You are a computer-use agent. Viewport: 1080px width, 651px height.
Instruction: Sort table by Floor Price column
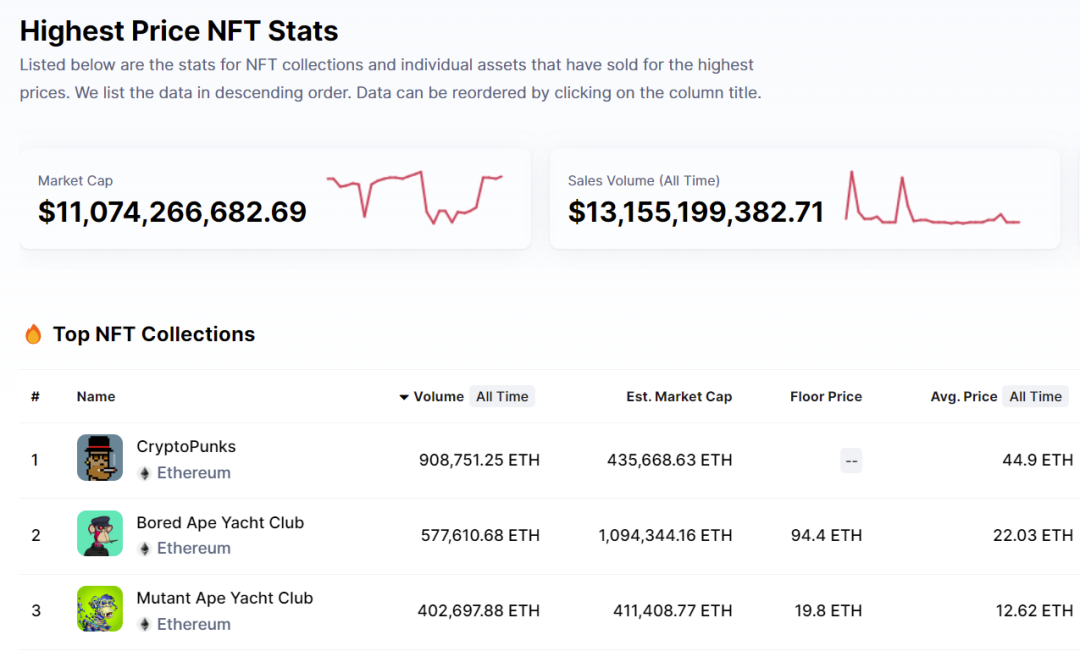pyautogui.click(x=825, y=397)
